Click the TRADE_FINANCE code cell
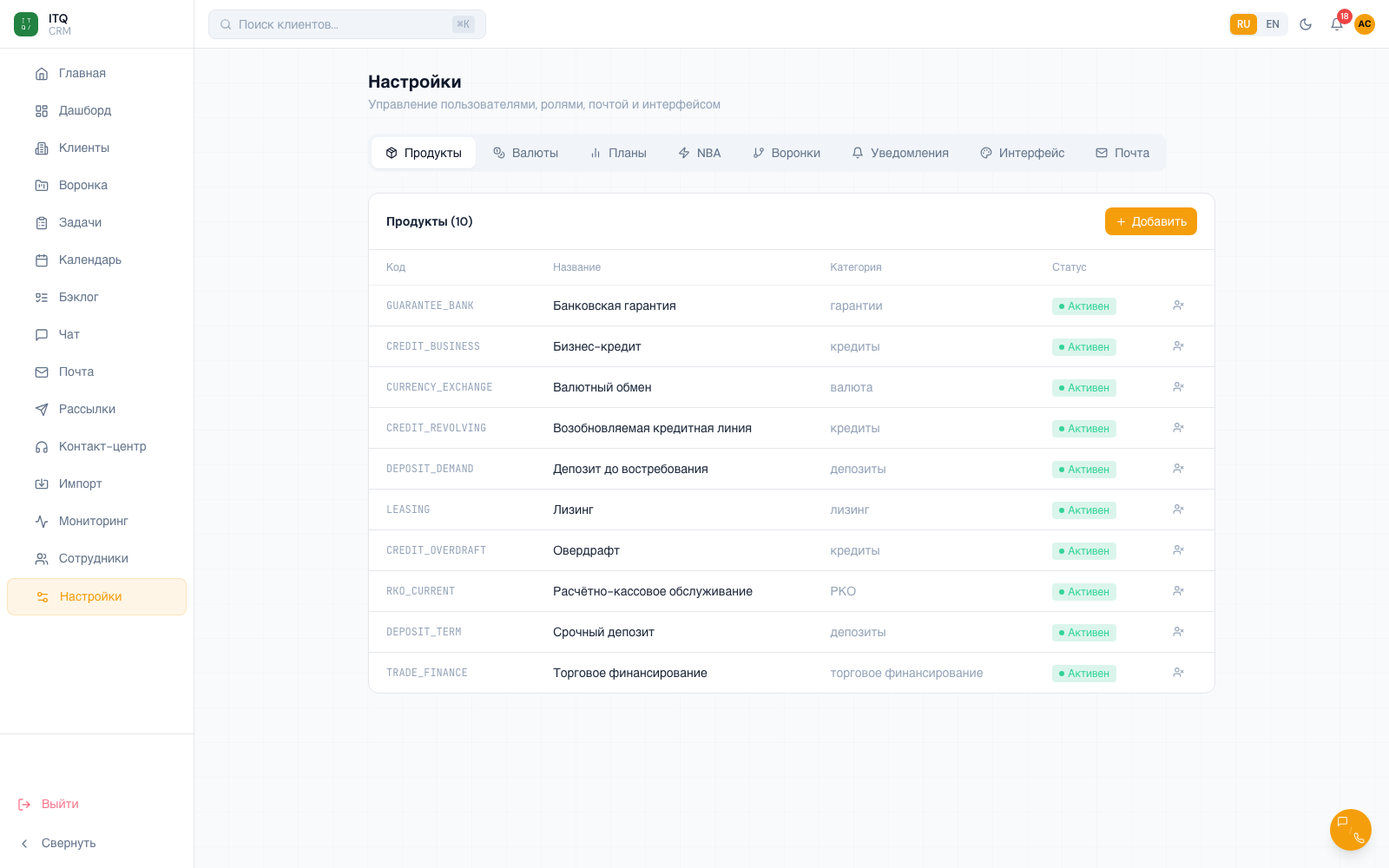 click(427, 673)
